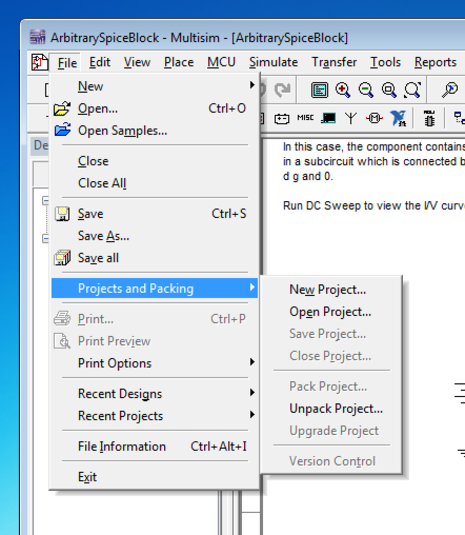Image resolution: width=465 pixels, height=535 pixels.
Task: Click the Zoom In magnifier icon
Action: pos(343,90)
